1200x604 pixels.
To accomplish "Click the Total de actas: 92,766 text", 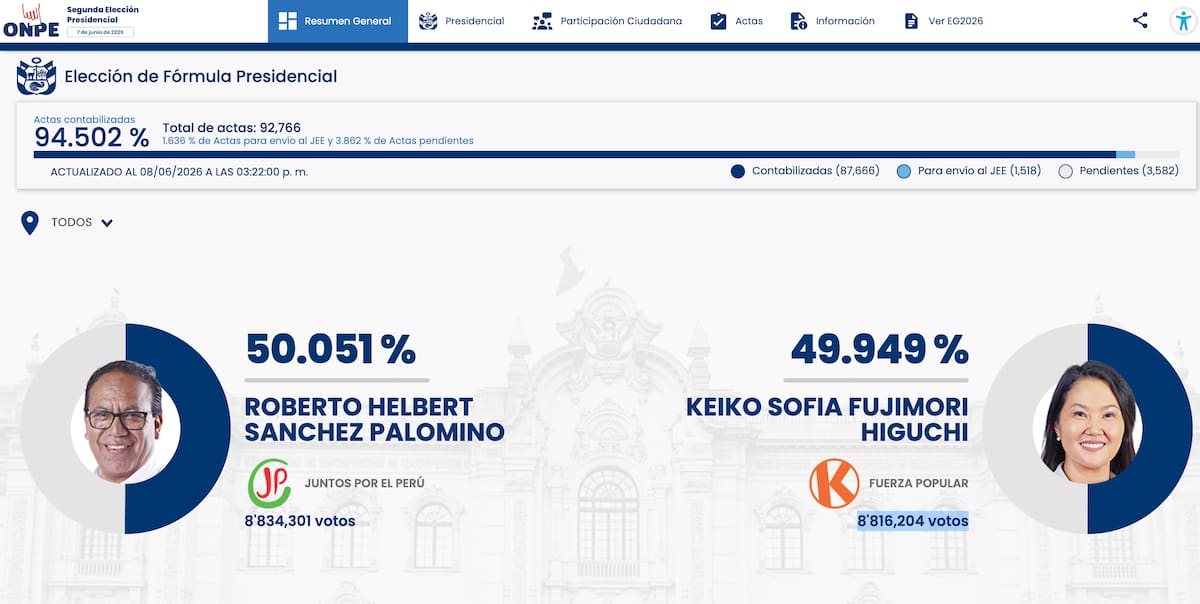I will pos(231,128).
